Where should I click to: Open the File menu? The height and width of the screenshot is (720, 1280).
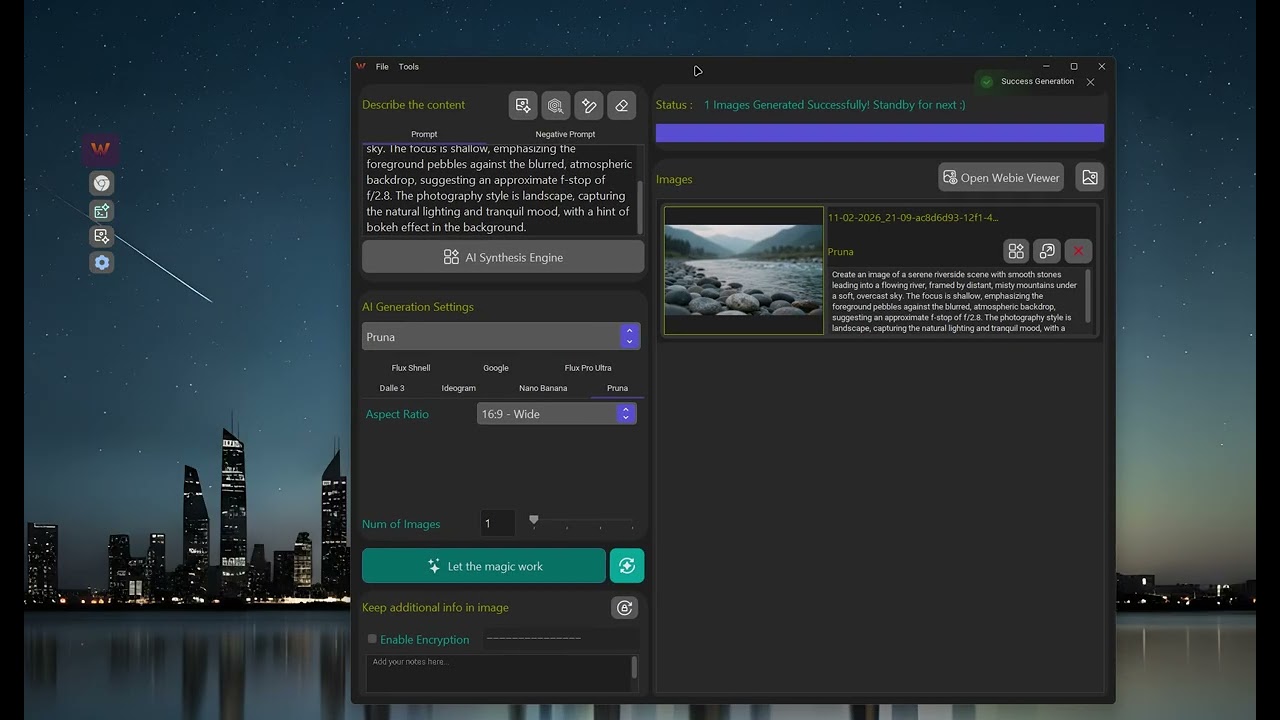point(382,67)
